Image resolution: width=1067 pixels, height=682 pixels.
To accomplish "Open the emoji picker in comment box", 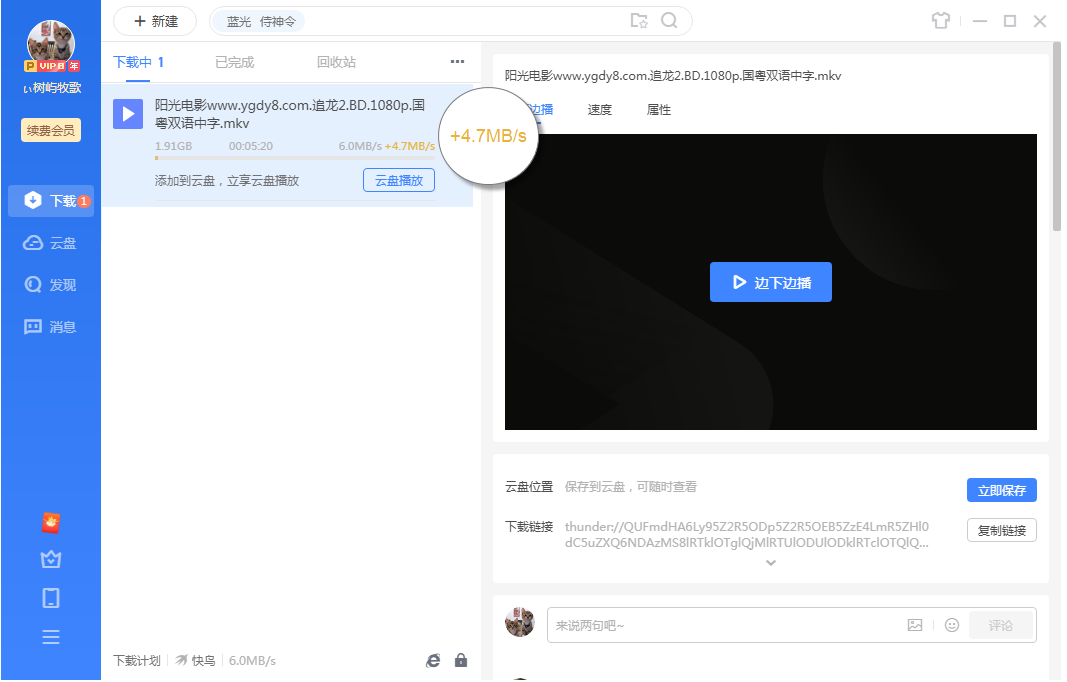I will 952,625.
